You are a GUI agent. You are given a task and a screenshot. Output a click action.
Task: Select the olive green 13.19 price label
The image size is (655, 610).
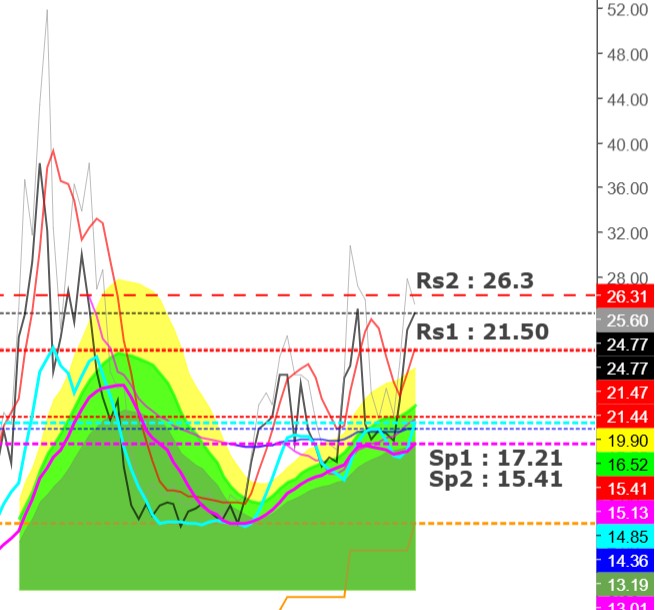pos(624,585)
